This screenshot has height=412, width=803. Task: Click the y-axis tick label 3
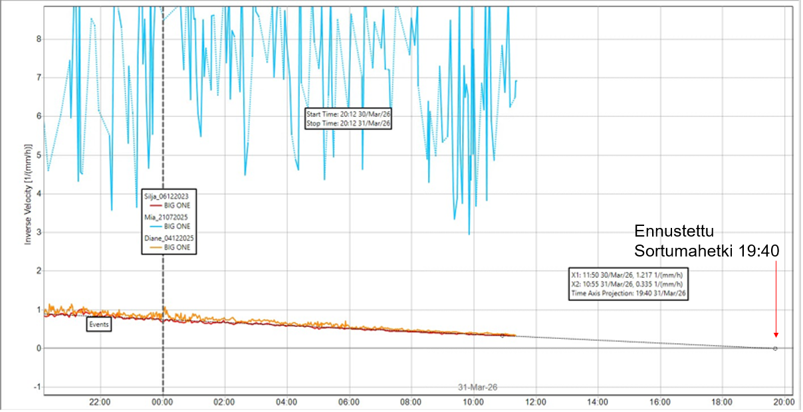pos(38,232)
